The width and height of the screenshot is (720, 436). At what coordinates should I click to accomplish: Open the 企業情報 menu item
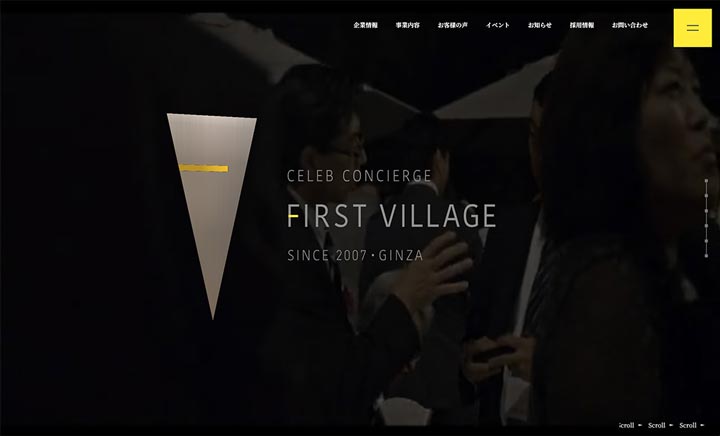(x=366, y=25)
